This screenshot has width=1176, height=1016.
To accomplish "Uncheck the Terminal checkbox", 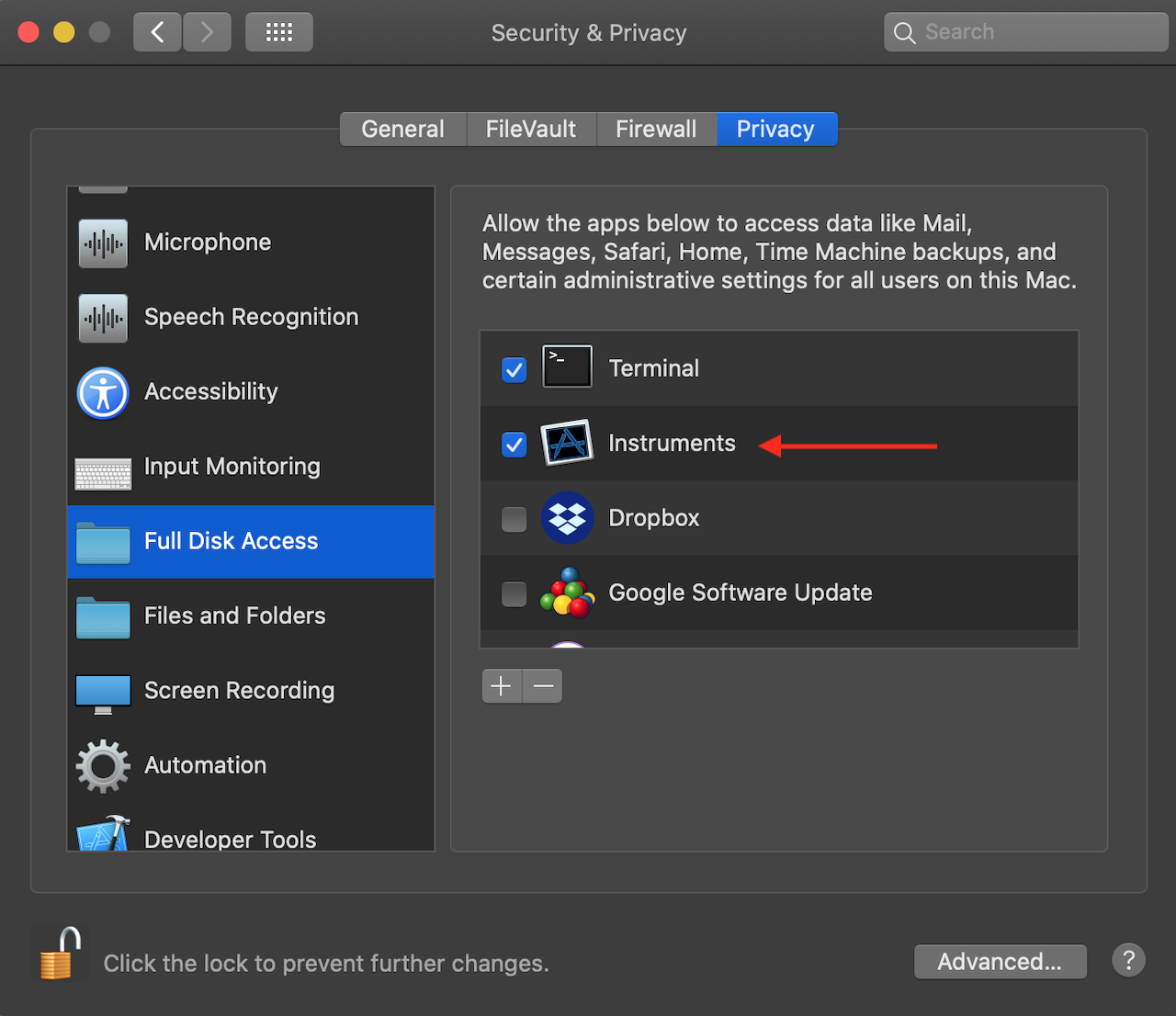I will (514, 370).
